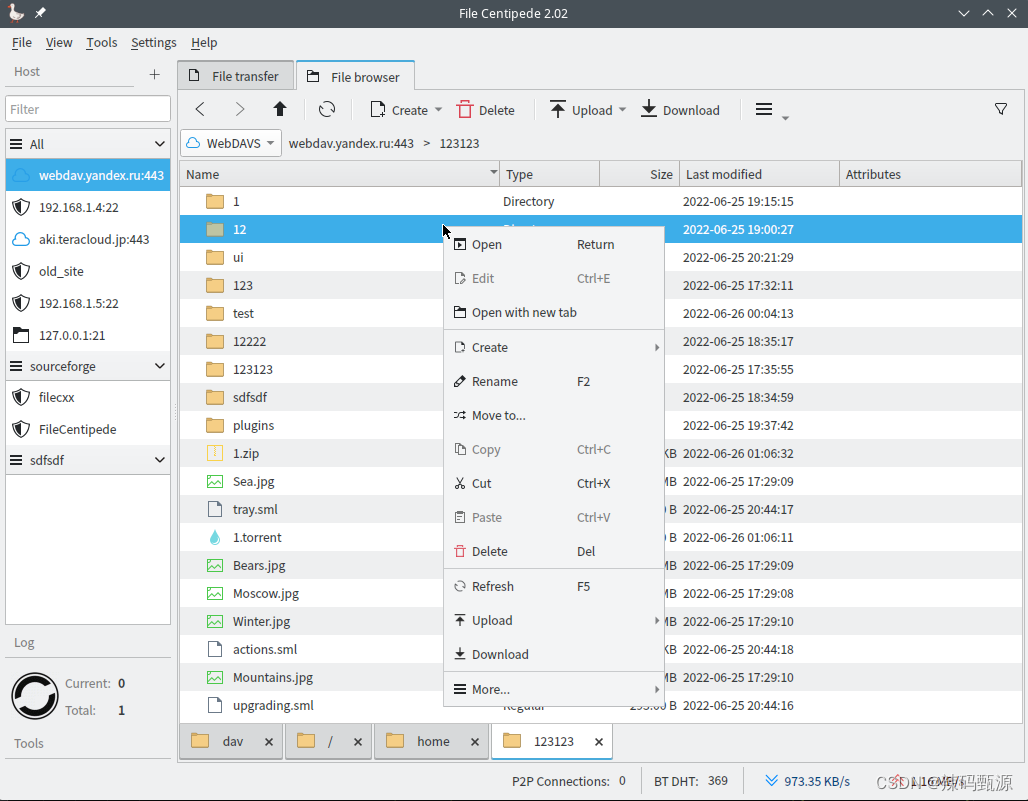Choose Cut in the context menu
1028x801 pixels.
tap(554, 484)
